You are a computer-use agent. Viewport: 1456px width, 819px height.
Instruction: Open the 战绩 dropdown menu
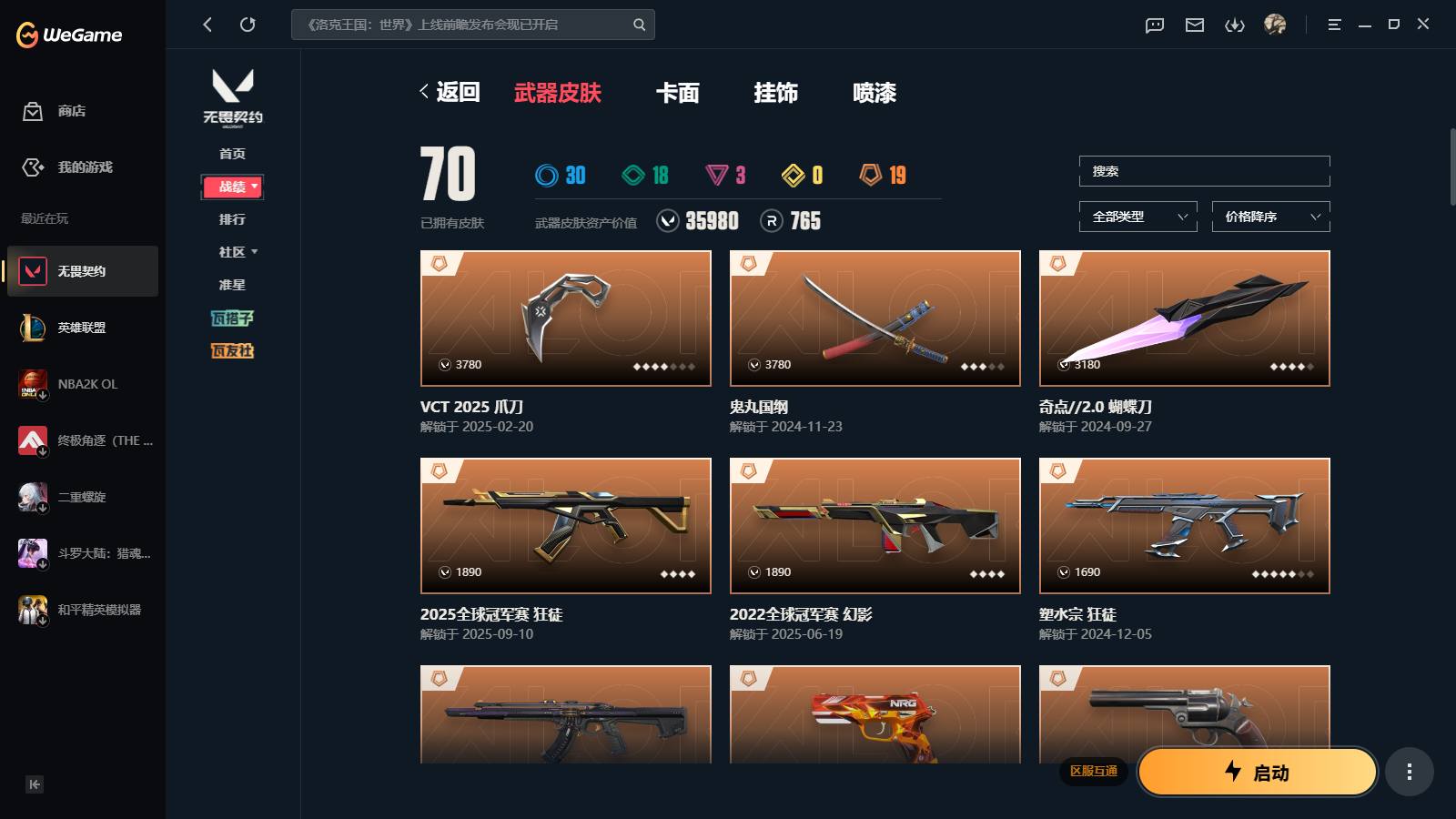tap(233, 187)
